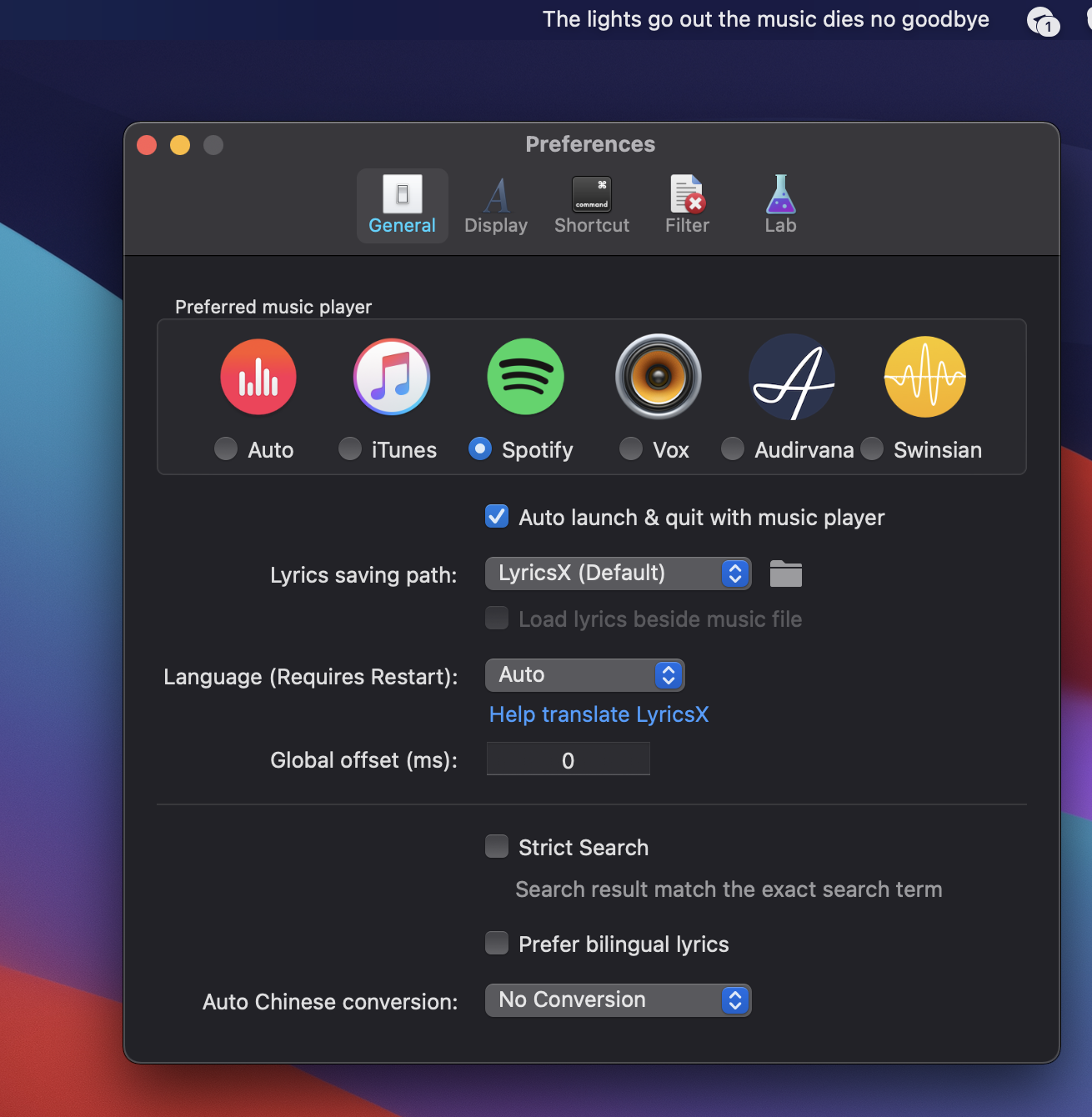The image size is (1092, 1117).
Task: Click the menu bar lyrics text
Action: tap(766, 19)
